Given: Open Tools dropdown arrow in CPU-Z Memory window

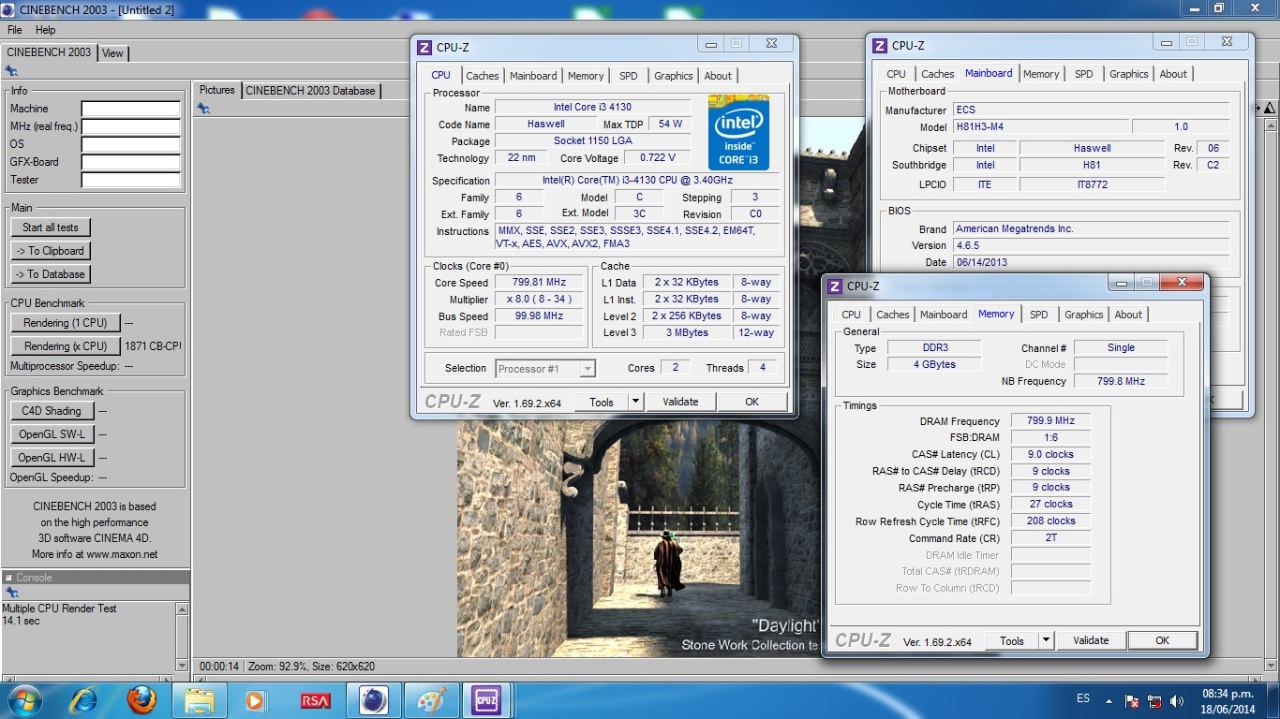Looking at the screenshot, I should click(x=1046, y=640).
